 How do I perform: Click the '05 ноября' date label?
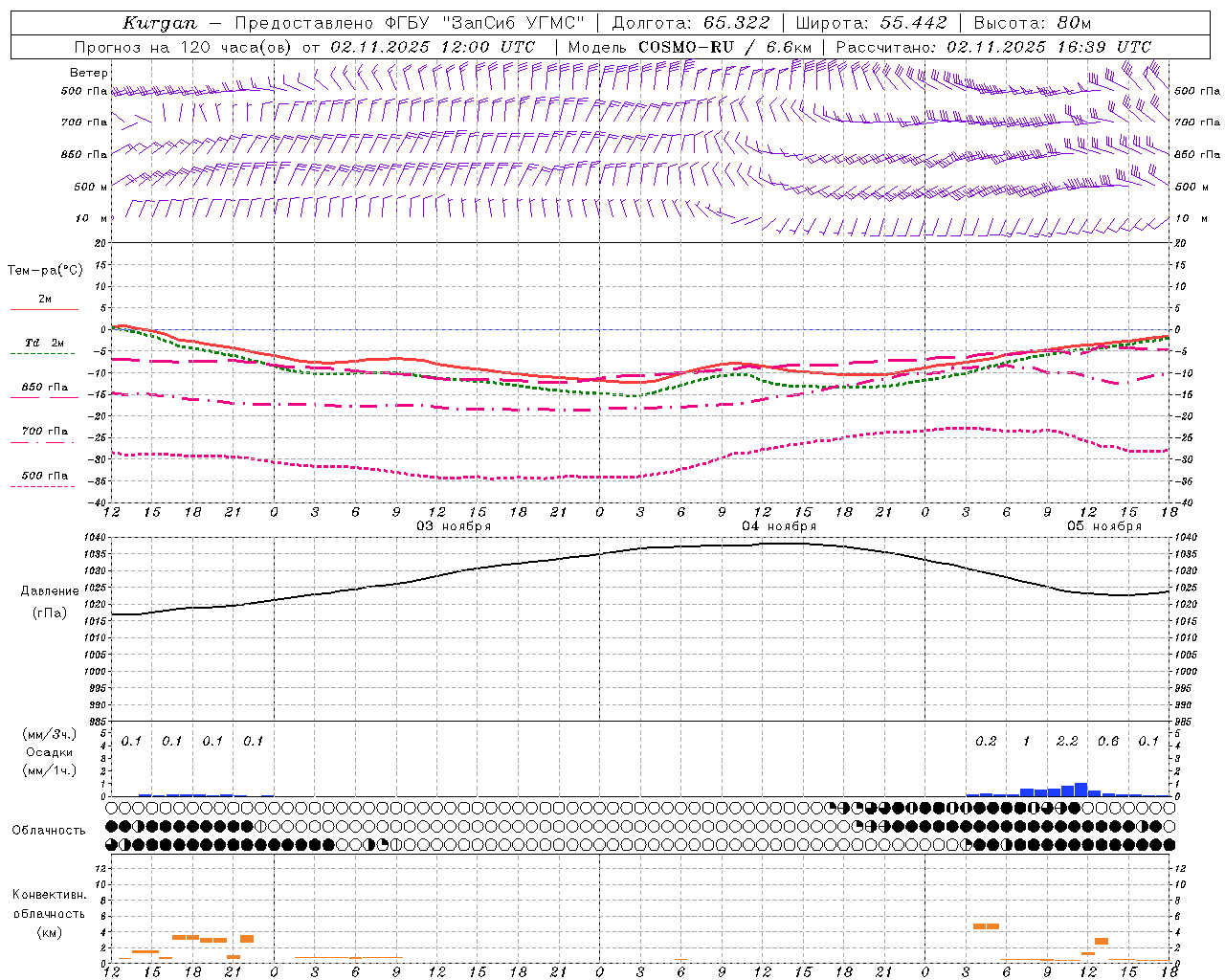1104,525
